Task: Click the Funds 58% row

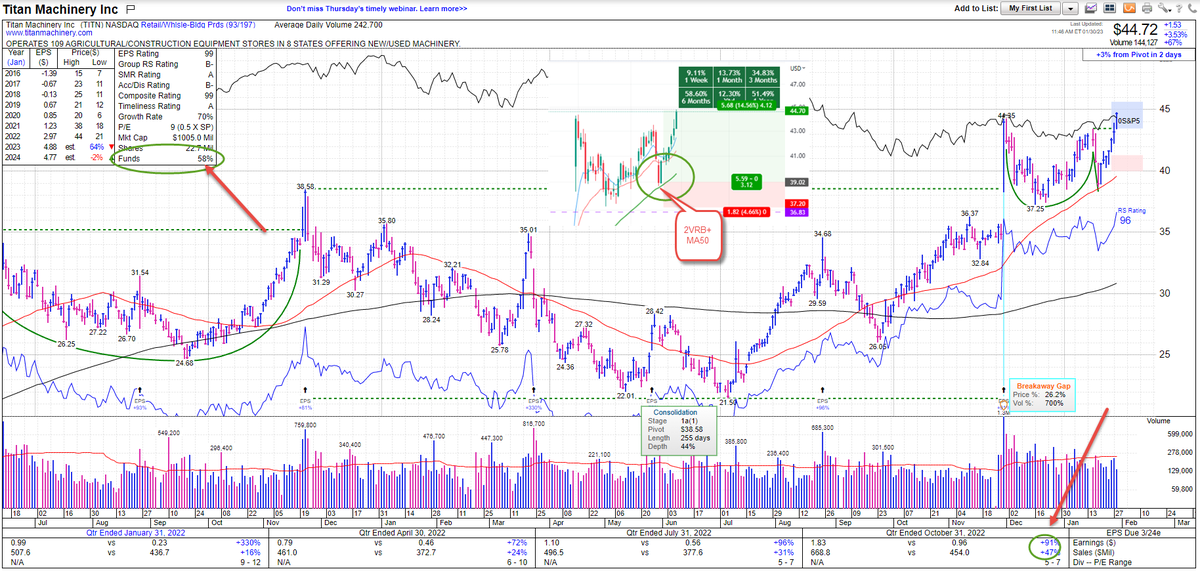Action: [x=166, y=158]
